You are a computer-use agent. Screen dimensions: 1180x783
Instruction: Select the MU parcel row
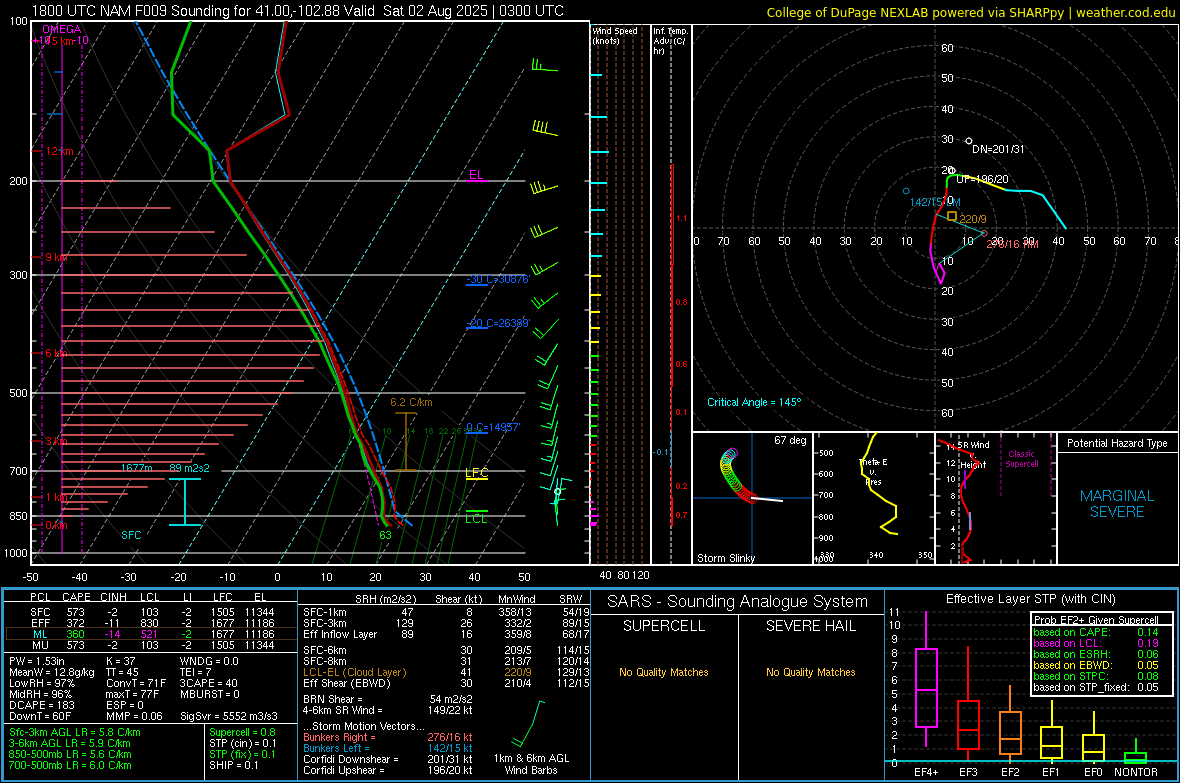coord(151,645)
